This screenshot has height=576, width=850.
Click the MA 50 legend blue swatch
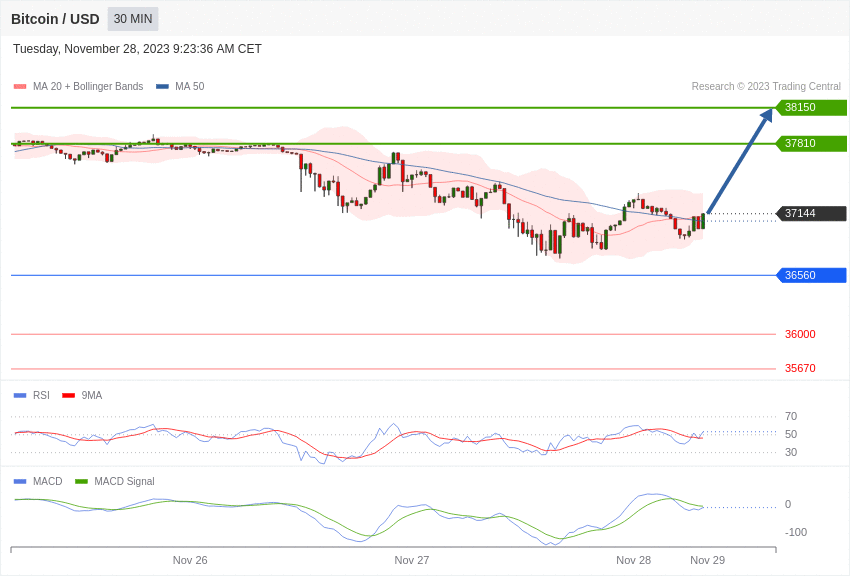point(162,86)
